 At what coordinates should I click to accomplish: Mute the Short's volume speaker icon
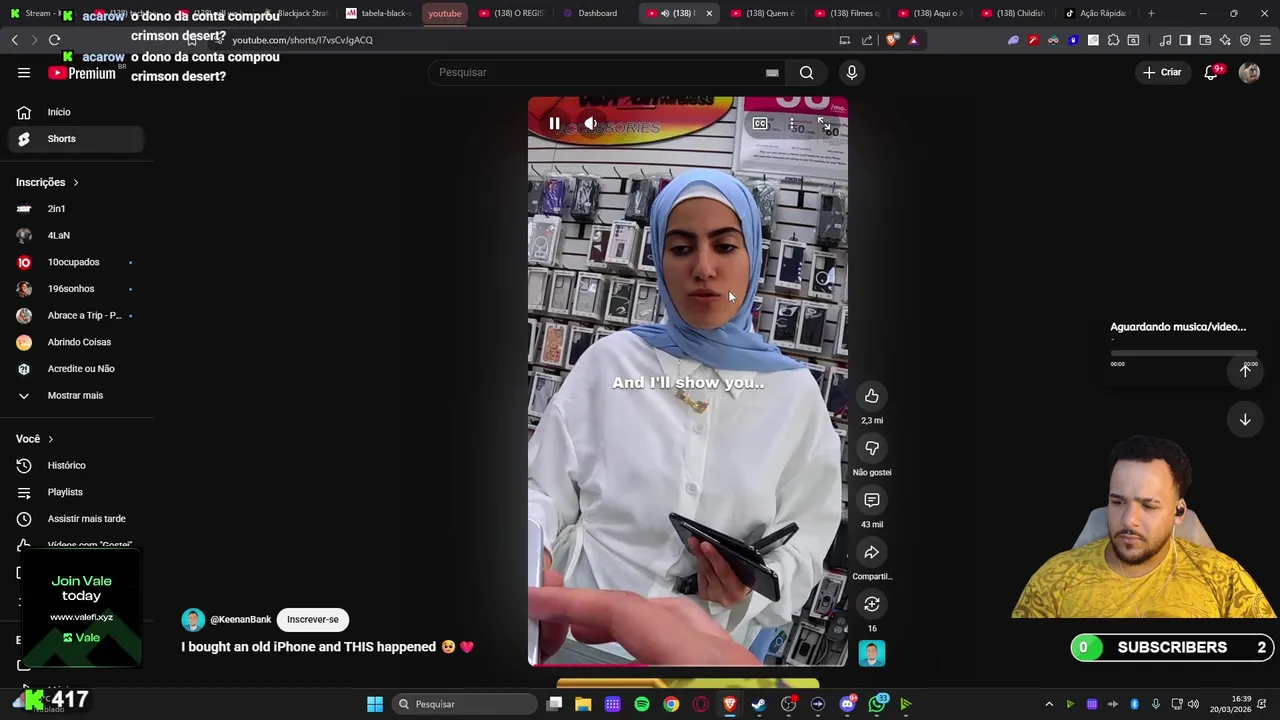click(590, 124)
